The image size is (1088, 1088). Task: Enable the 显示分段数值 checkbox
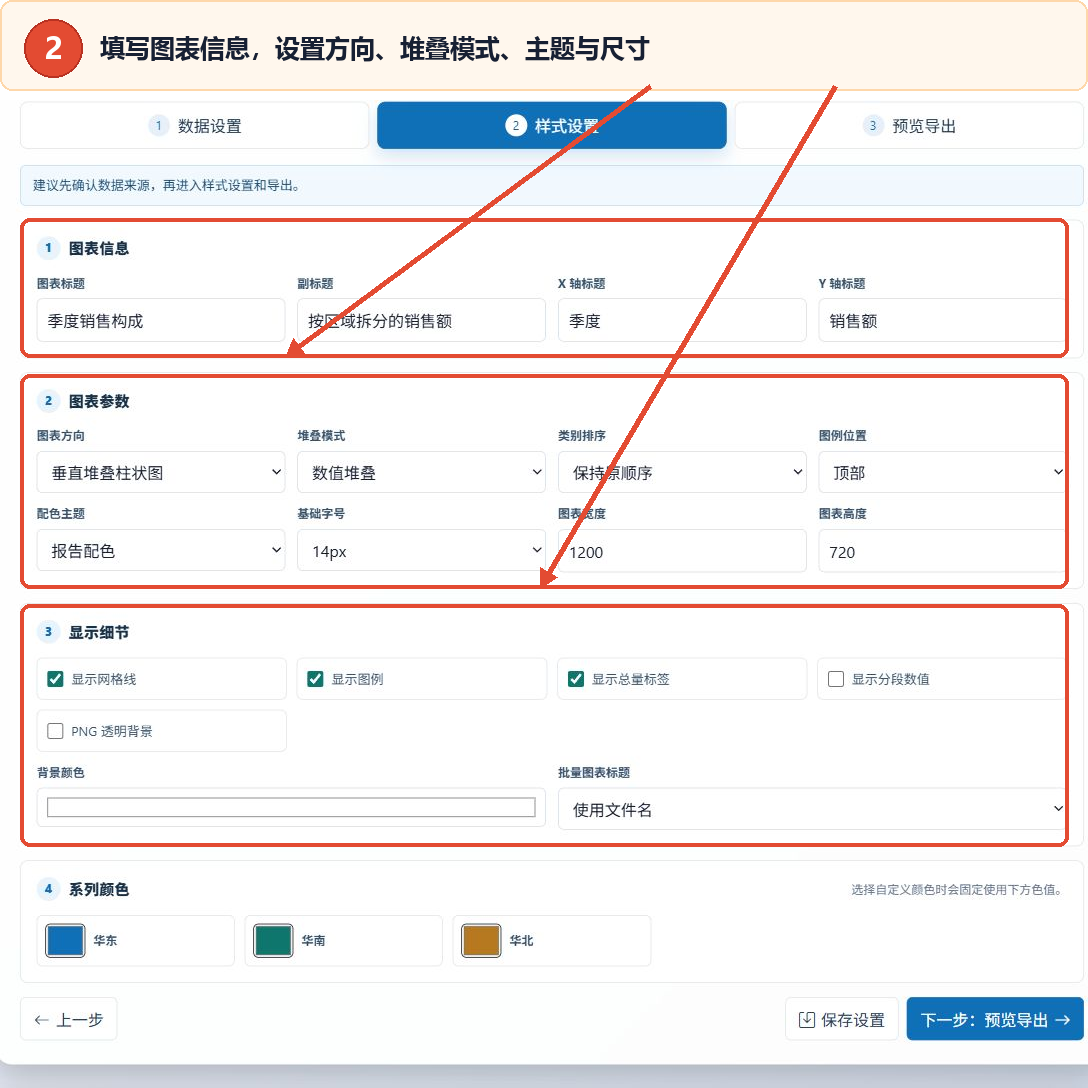[x=836, y=679]
